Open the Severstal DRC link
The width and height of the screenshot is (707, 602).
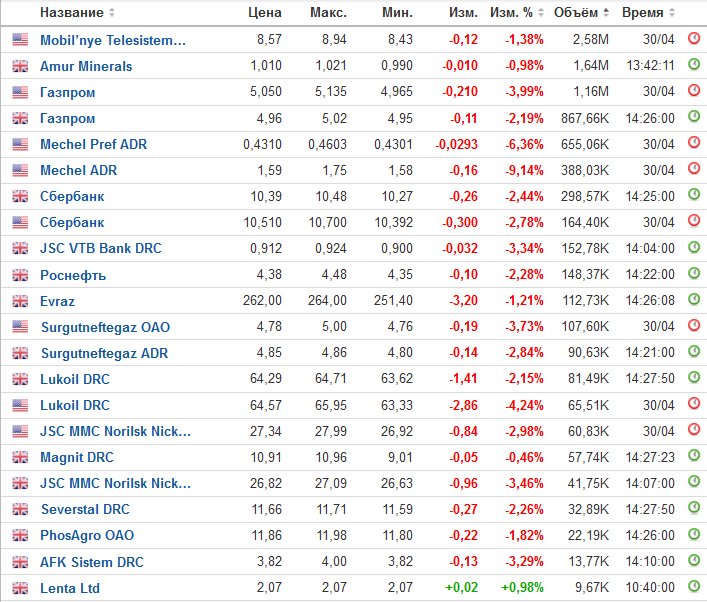tap(85, 510)
